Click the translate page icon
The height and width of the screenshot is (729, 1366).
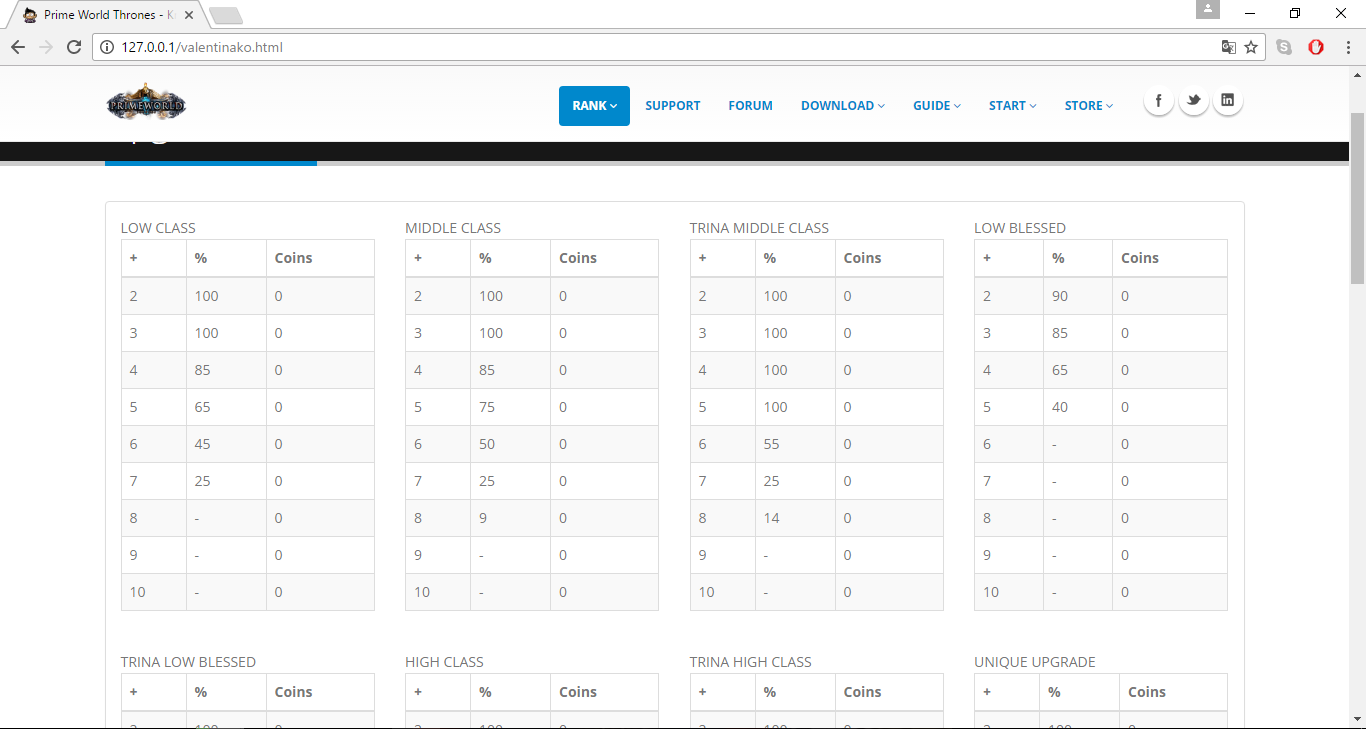[x=1228, y=47]
